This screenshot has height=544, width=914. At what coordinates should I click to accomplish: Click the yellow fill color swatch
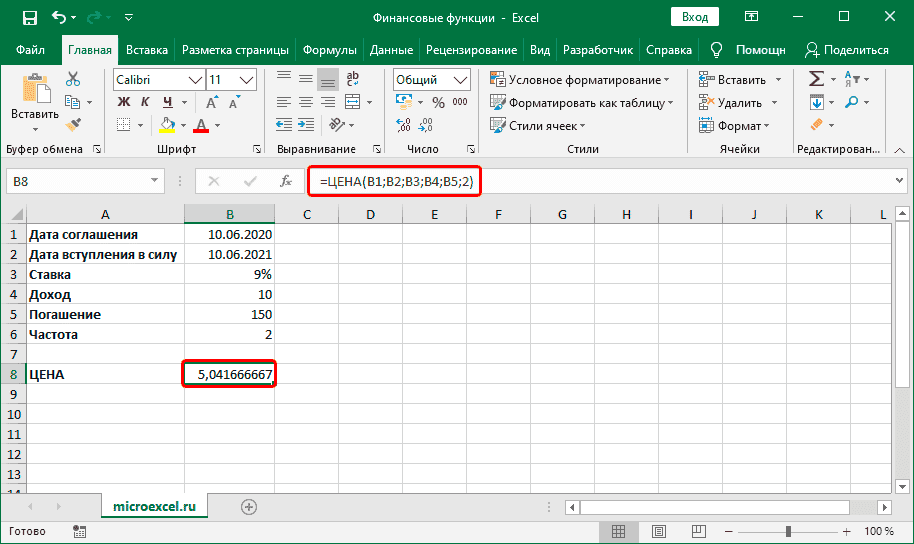click(x=169, y=125)
